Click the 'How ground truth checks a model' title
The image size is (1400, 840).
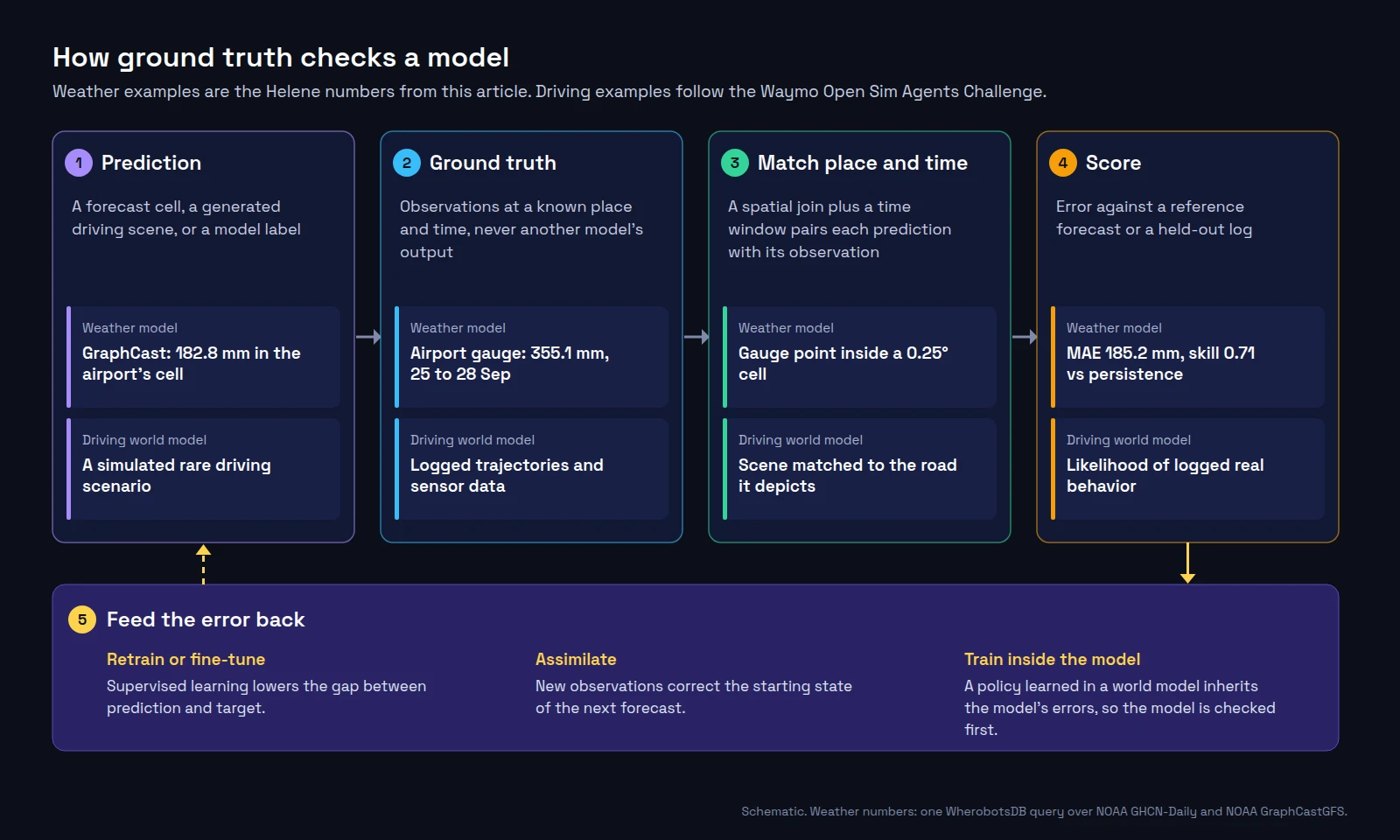point(281,58)
